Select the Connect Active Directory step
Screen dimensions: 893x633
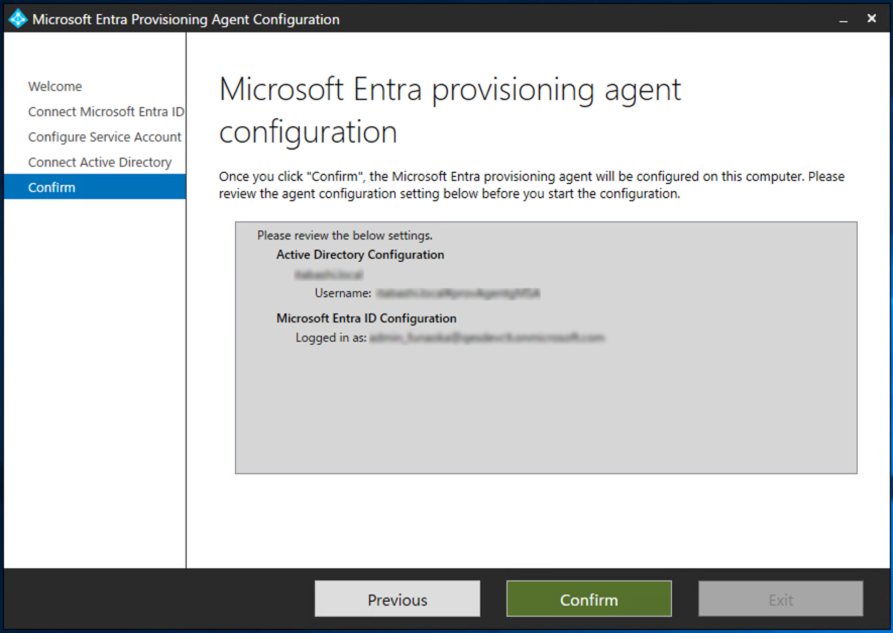[x=100, y=162]
